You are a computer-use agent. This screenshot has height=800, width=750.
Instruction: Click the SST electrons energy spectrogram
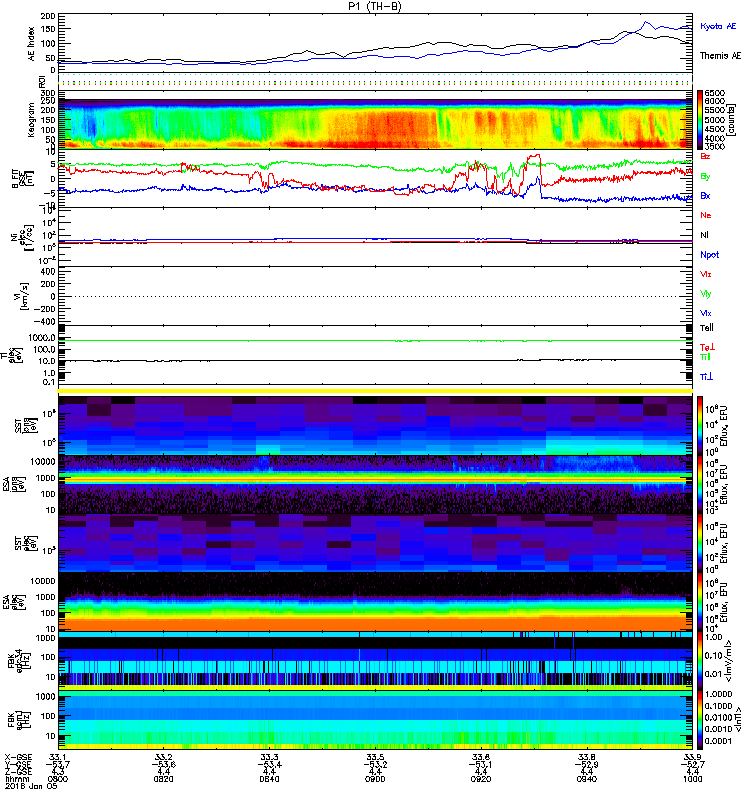[375, 543]
